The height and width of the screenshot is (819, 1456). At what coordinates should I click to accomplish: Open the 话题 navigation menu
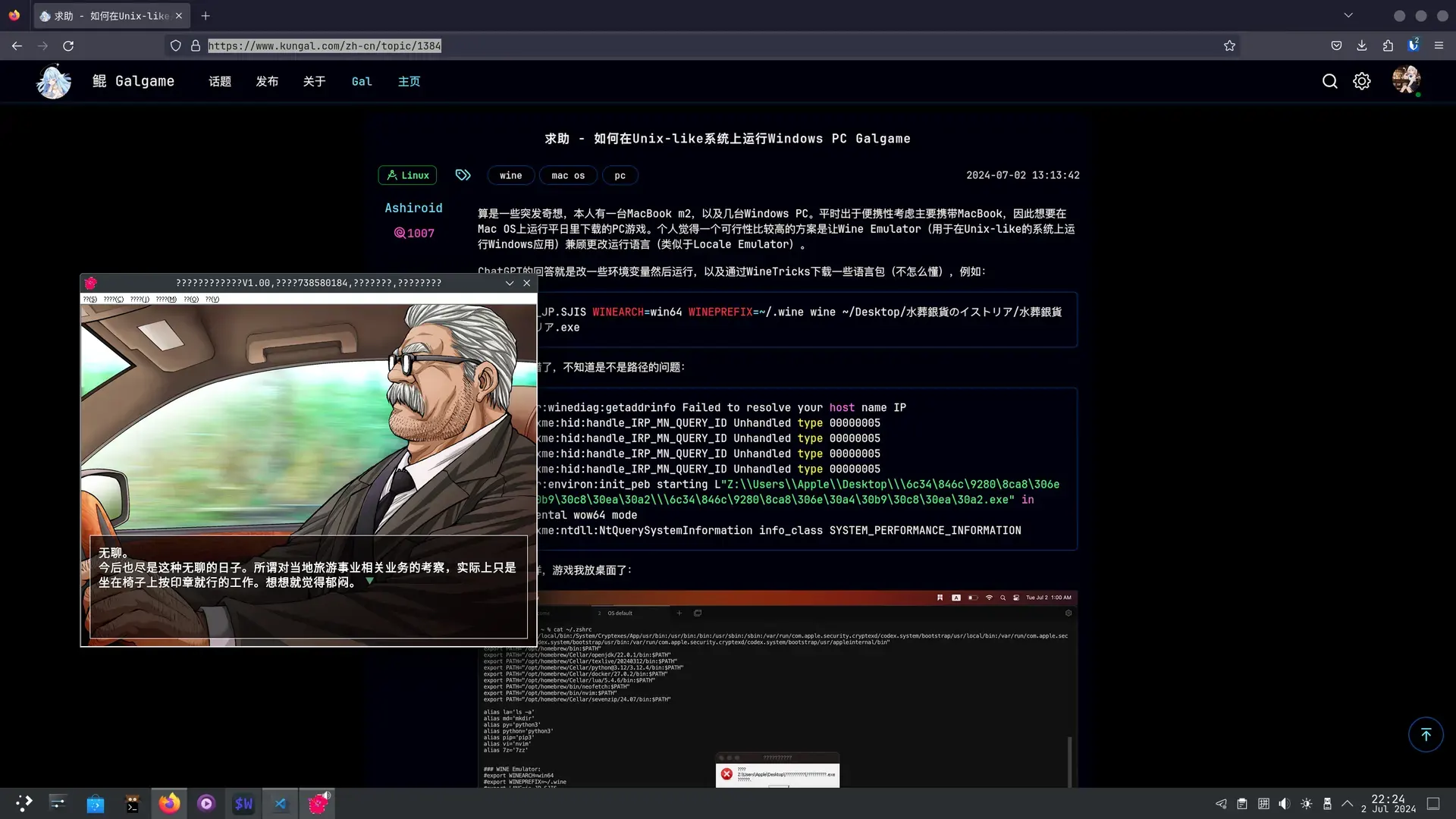point(220,81)
